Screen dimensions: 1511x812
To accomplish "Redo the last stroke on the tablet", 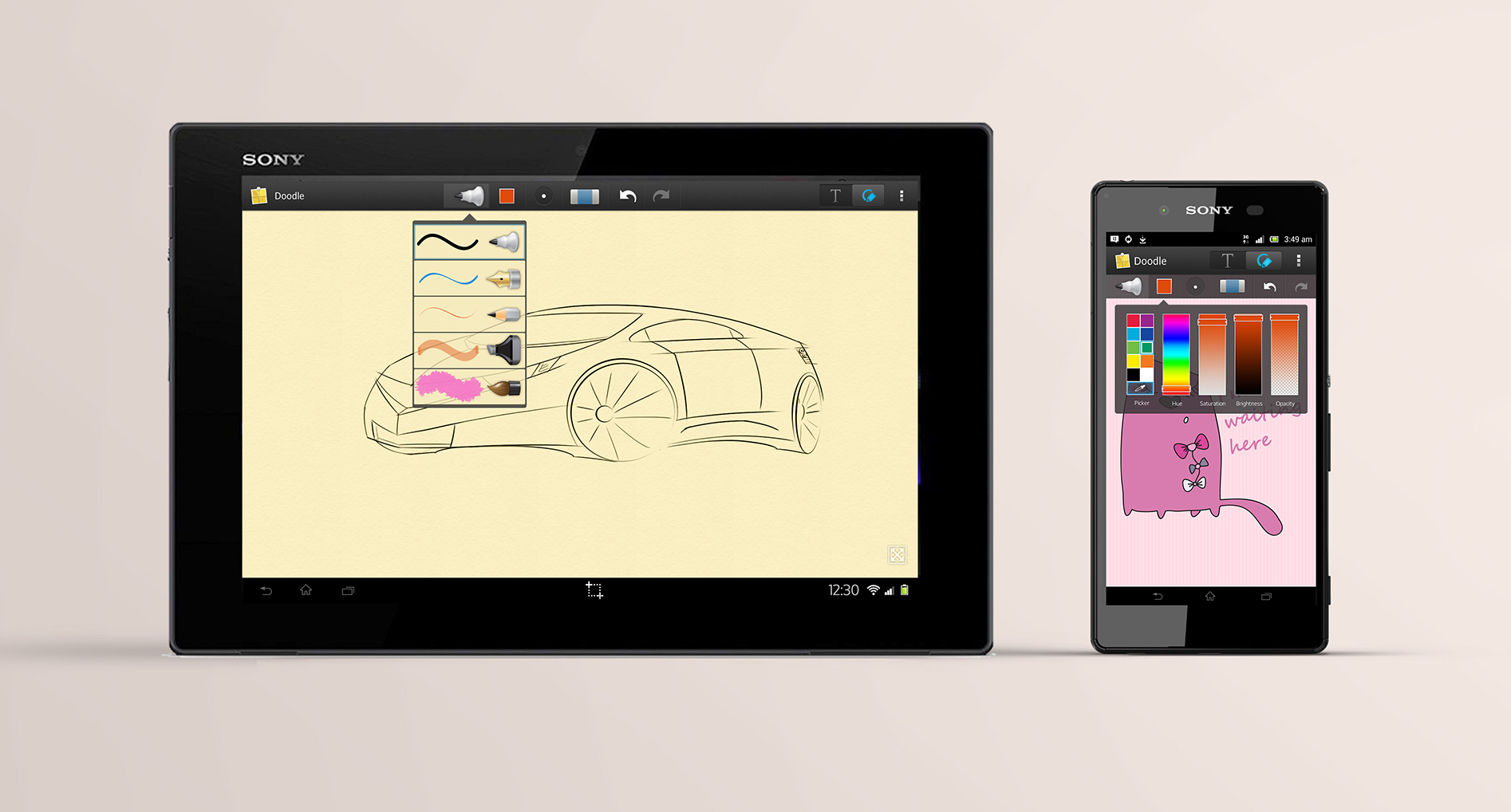I will (661, 195).
